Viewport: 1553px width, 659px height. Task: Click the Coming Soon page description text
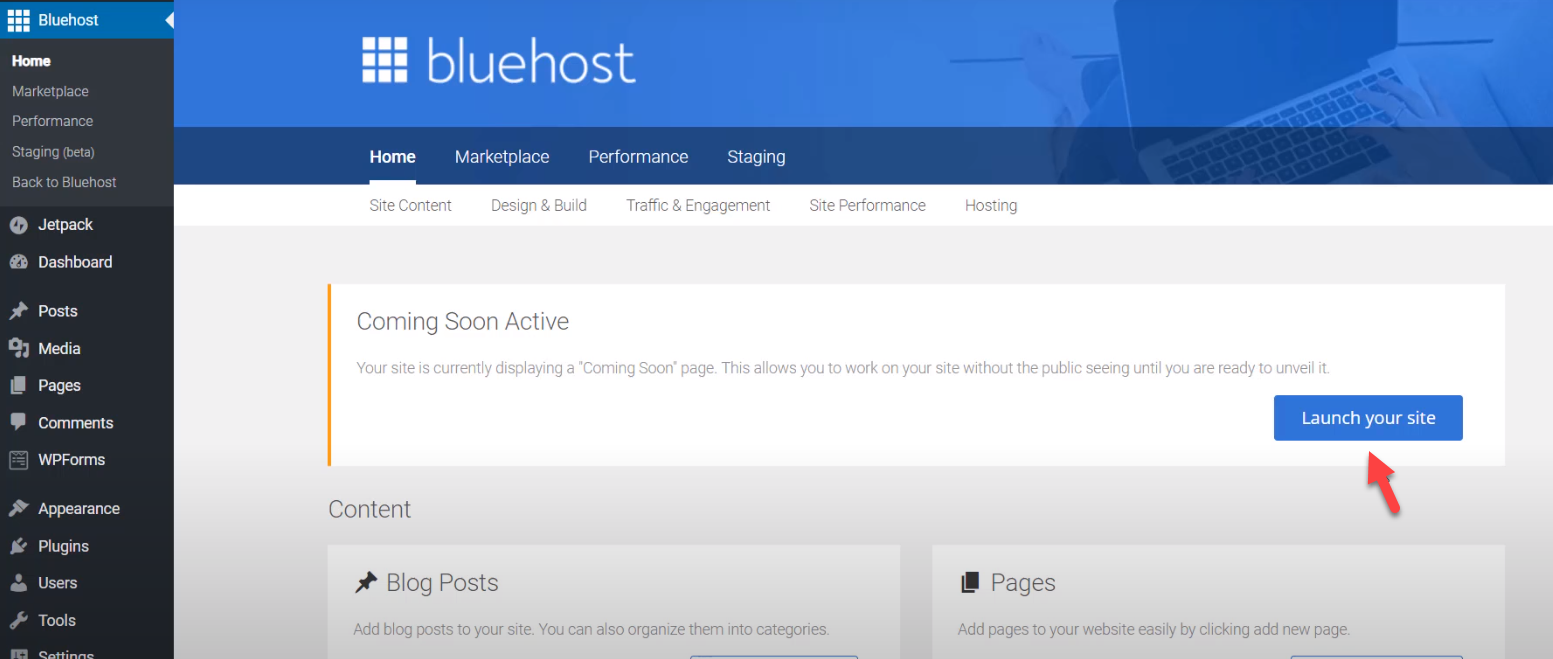(x=843, y=368)
